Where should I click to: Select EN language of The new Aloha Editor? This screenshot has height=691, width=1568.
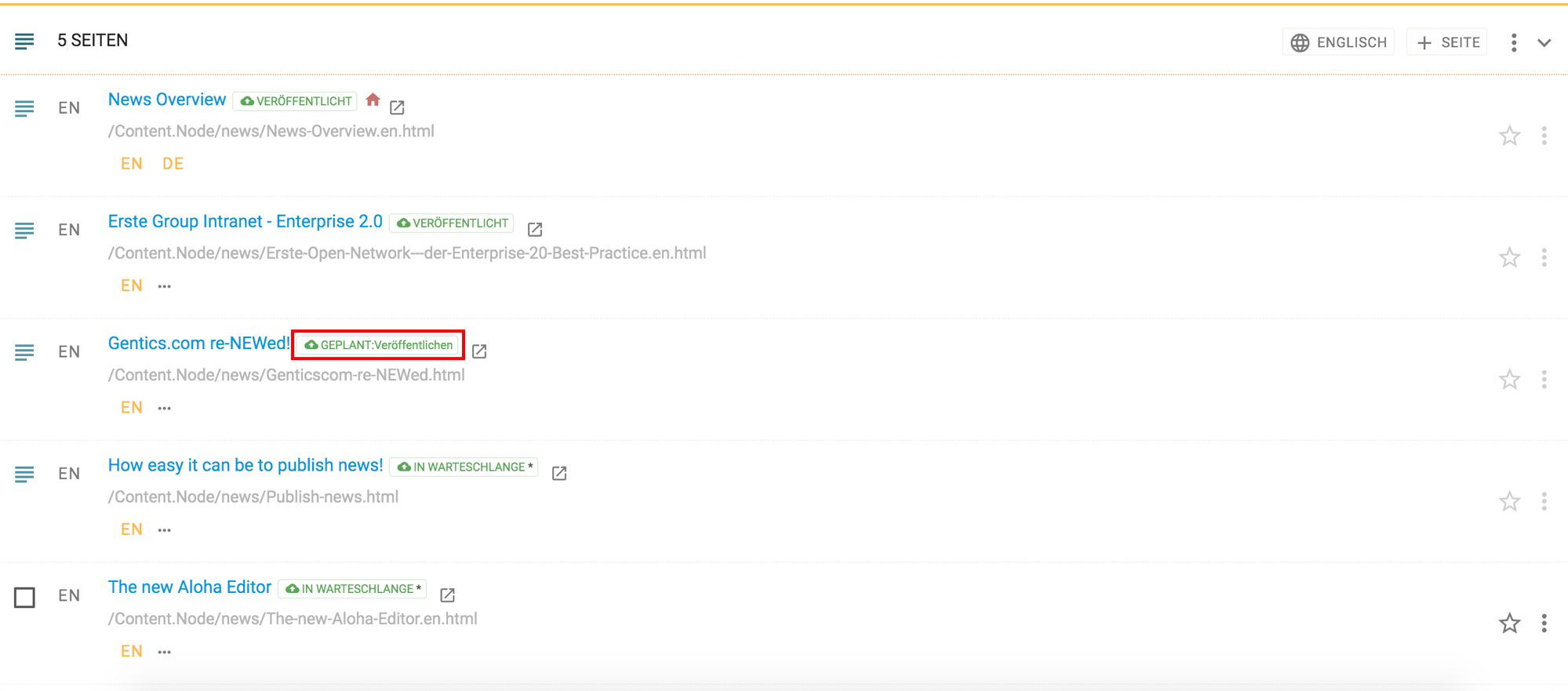132,651
